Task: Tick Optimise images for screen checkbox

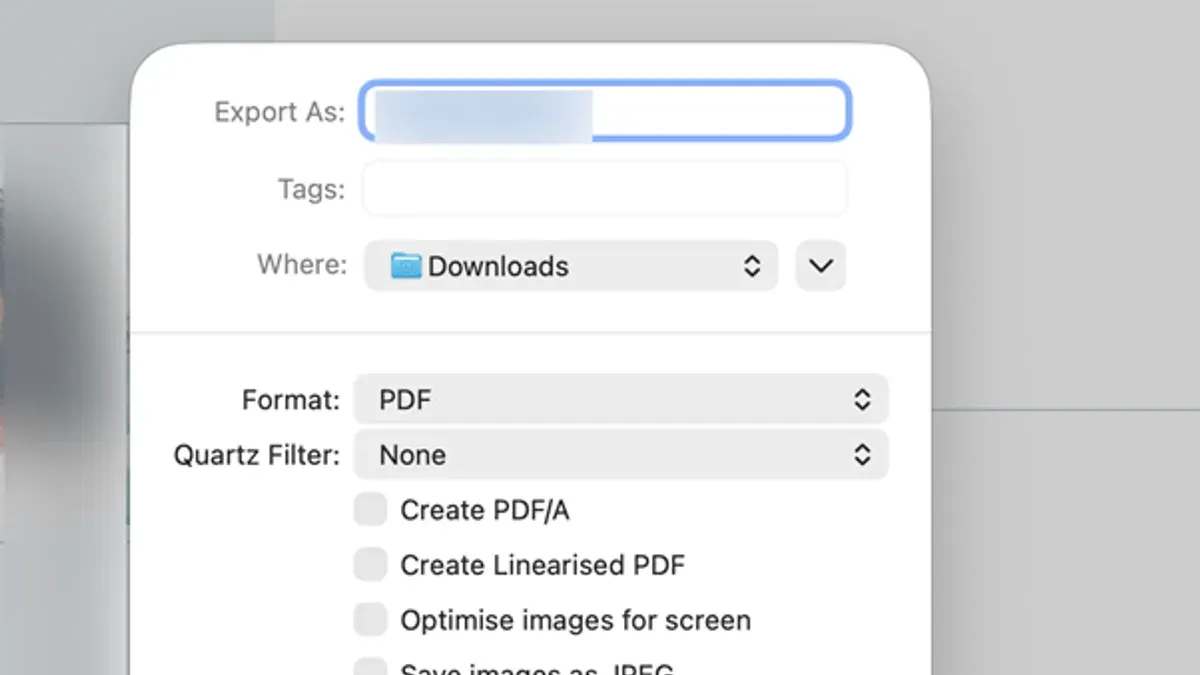Action: click(370, 620)
